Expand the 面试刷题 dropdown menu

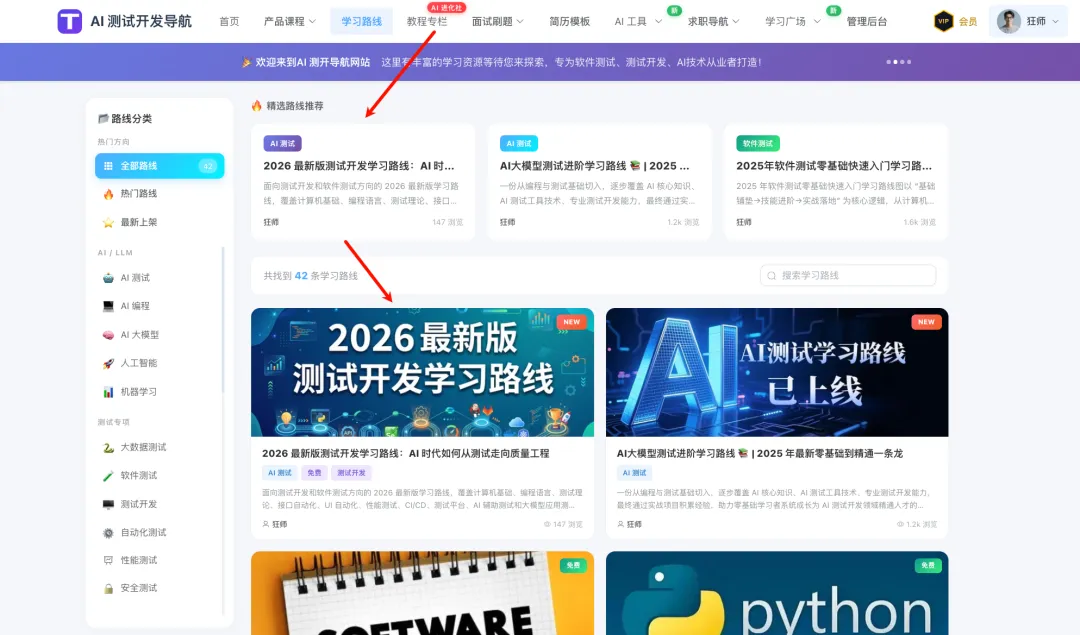(x=497, y=21)
